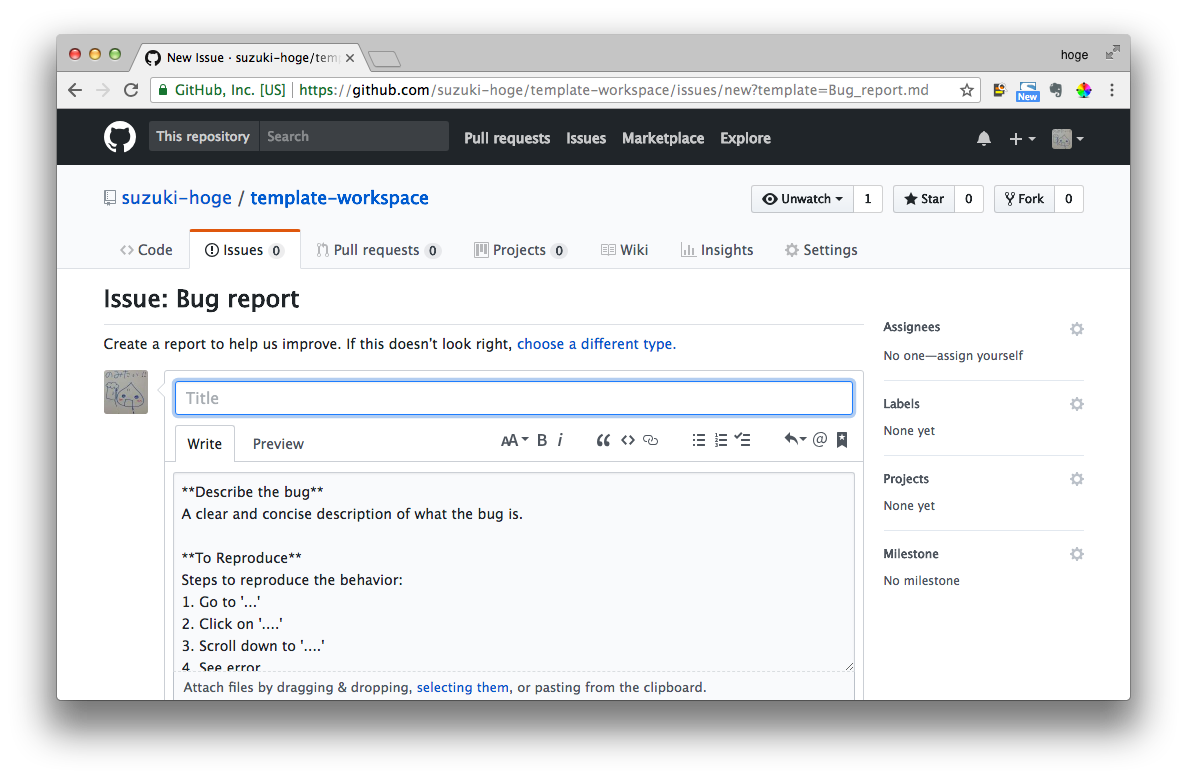The image size is (1187, 779).
Task: Click inside the issue Title field
Action: pyautogui.click(x=513, y=397)
